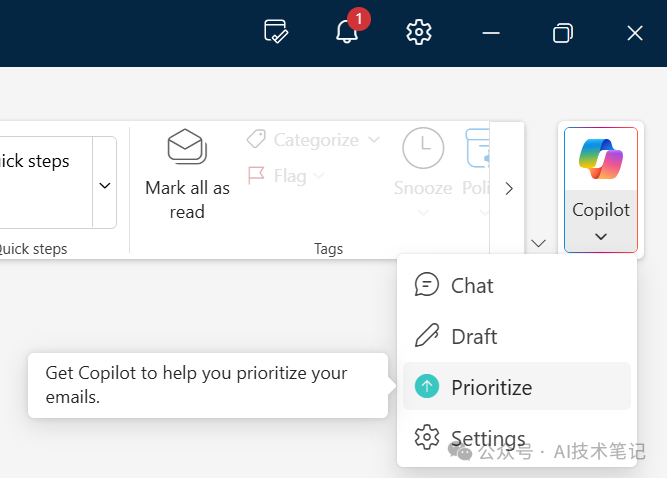Collapse the Copilot dropdown arrow
667x478 pixels.
601,236
